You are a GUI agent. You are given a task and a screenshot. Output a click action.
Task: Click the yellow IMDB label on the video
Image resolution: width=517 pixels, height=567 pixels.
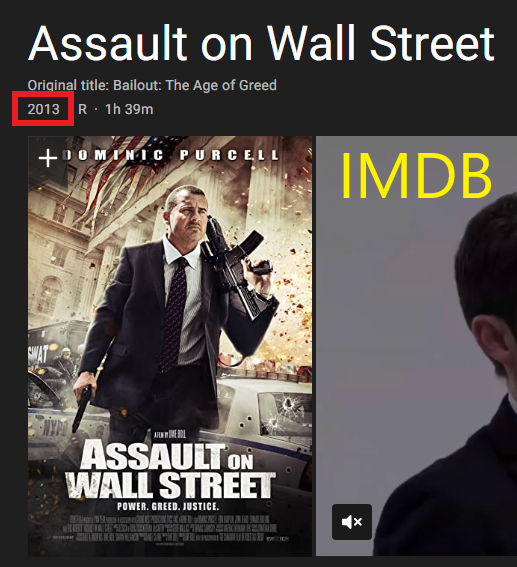[416, 175]
